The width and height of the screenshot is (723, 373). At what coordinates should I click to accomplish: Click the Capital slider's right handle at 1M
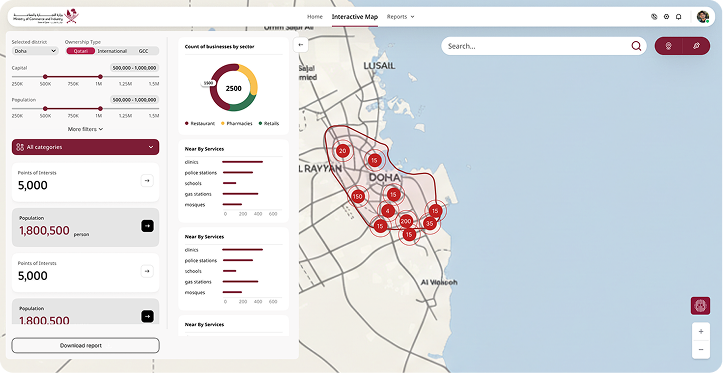click(100, 77)
